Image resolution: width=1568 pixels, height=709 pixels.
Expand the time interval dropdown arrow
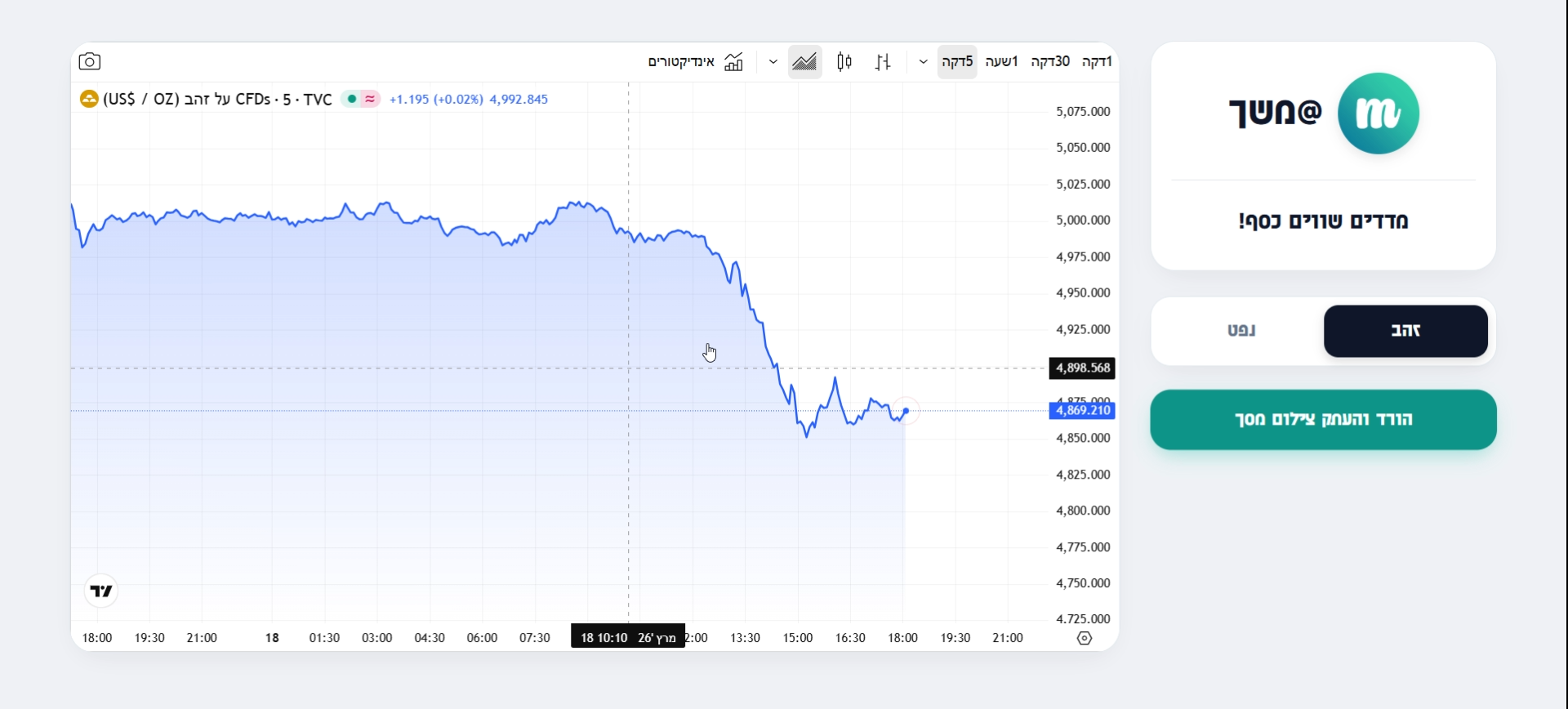coord(923,62)
